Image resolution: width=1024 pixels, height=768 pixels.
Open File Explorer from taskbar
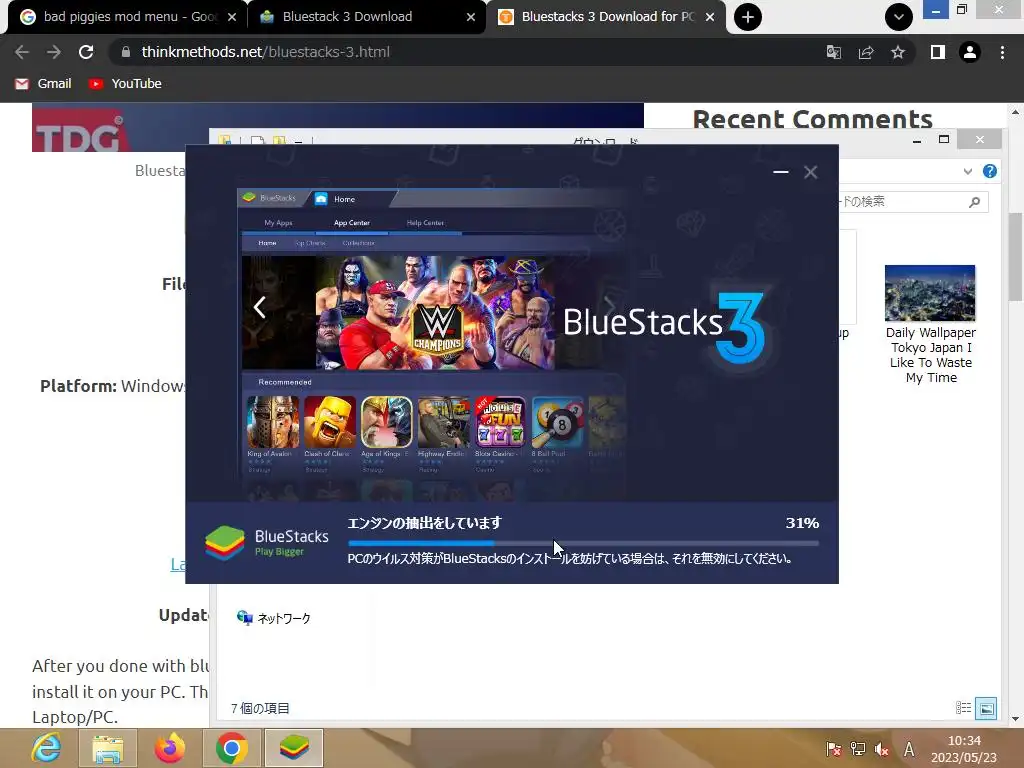tap(108, 748)
